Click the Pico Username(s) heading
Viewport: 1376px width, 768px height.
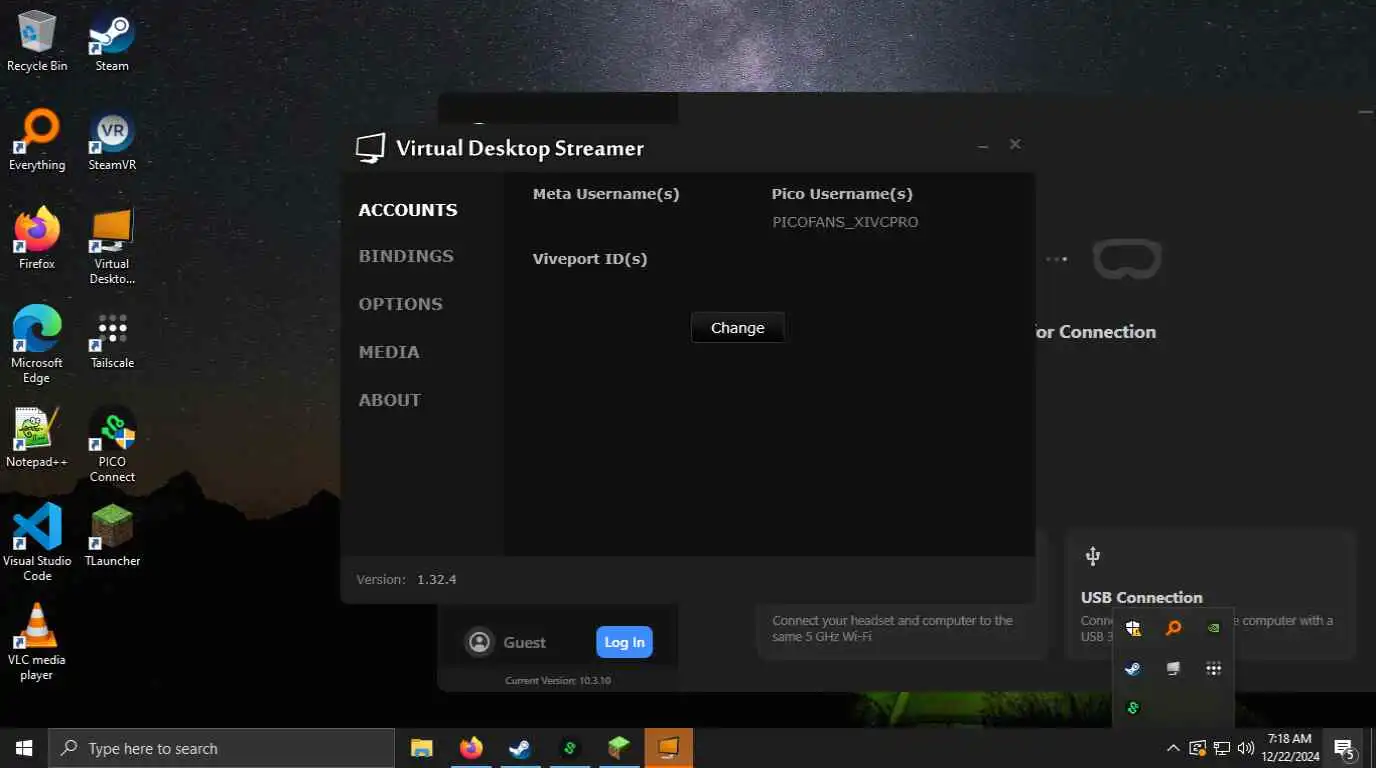click(x=842, y=194)
